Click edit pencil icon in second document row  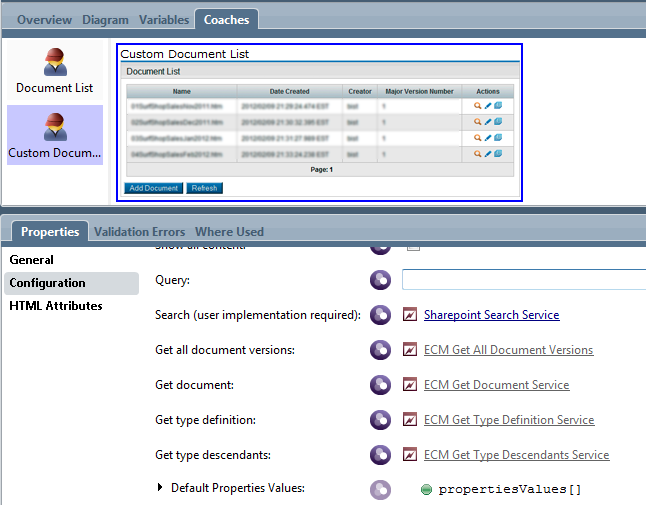488,122
